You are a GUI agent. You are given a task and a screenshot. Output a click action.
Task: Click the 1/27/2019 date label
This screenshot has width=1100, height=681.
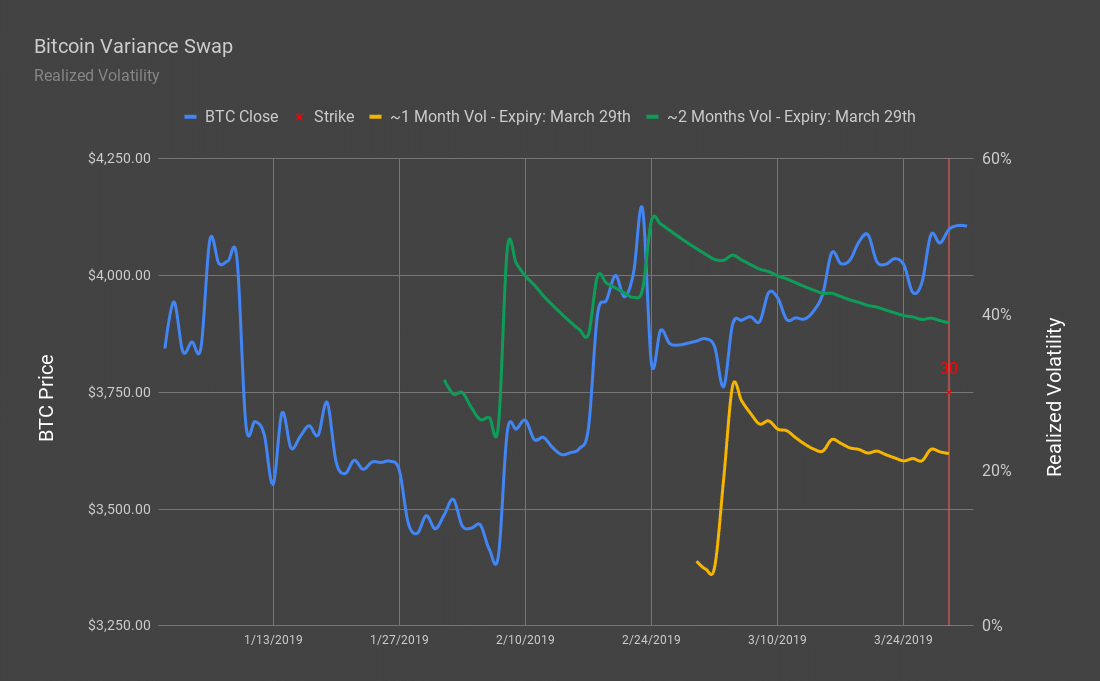pos(399,640)
